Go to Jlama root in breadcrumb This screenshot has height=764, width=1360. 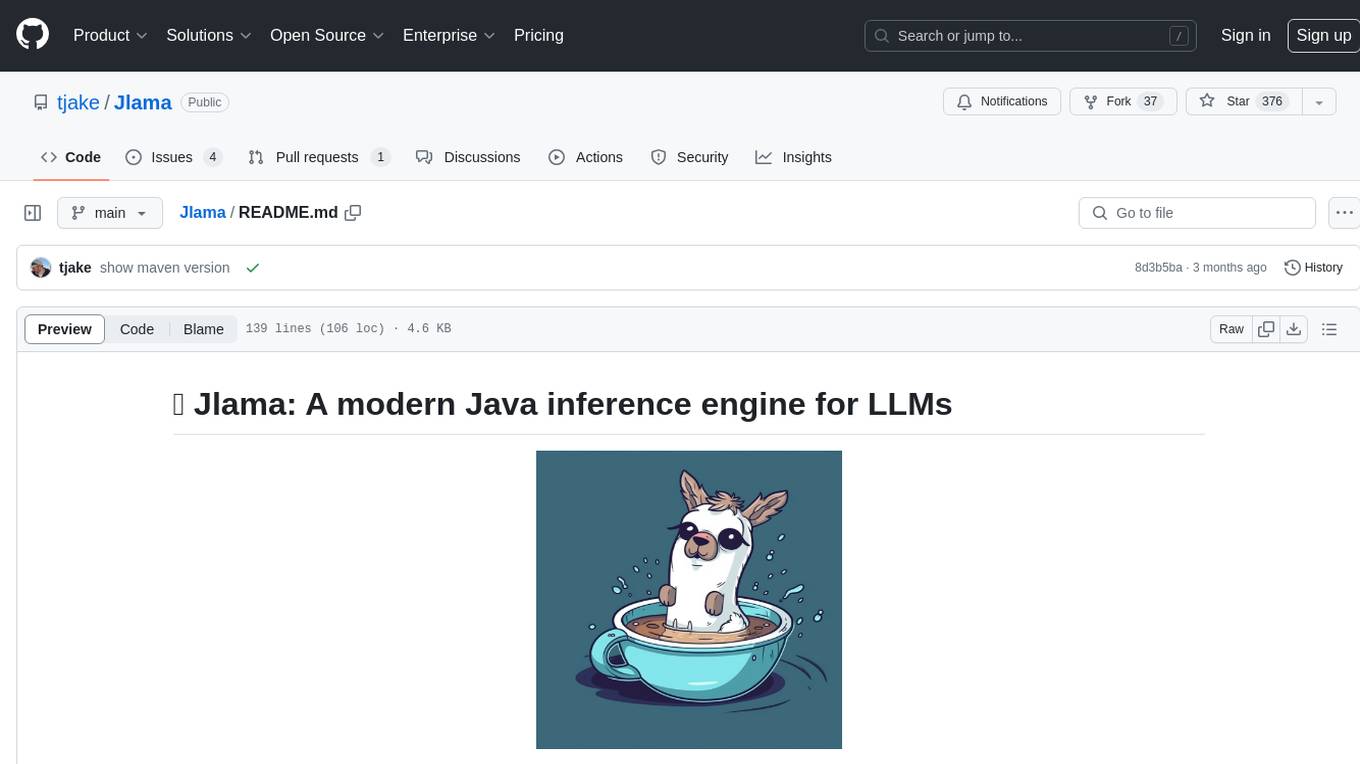202,213
